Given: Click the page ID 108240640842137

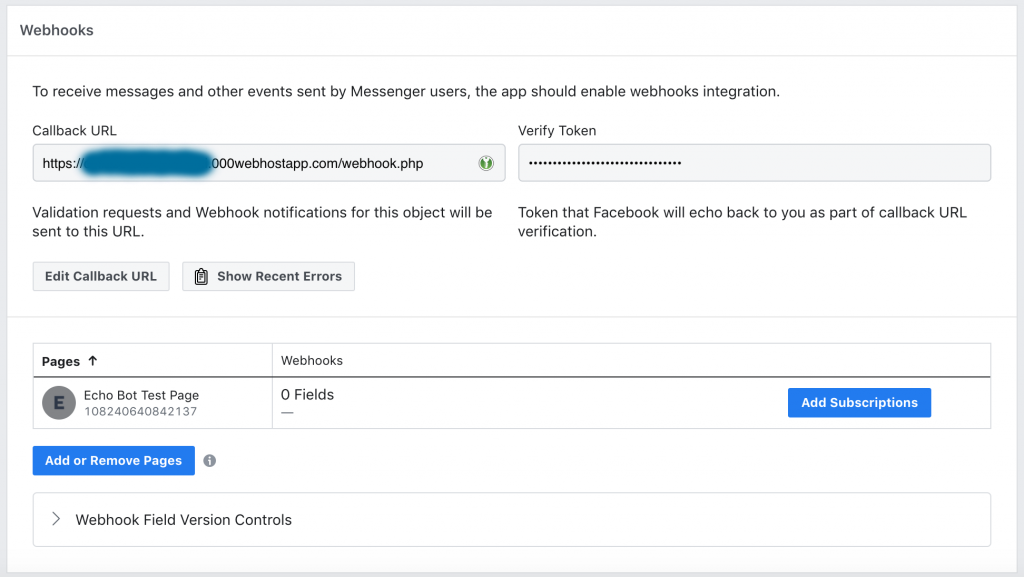Looking at the screenshot, I should (140, 412).
